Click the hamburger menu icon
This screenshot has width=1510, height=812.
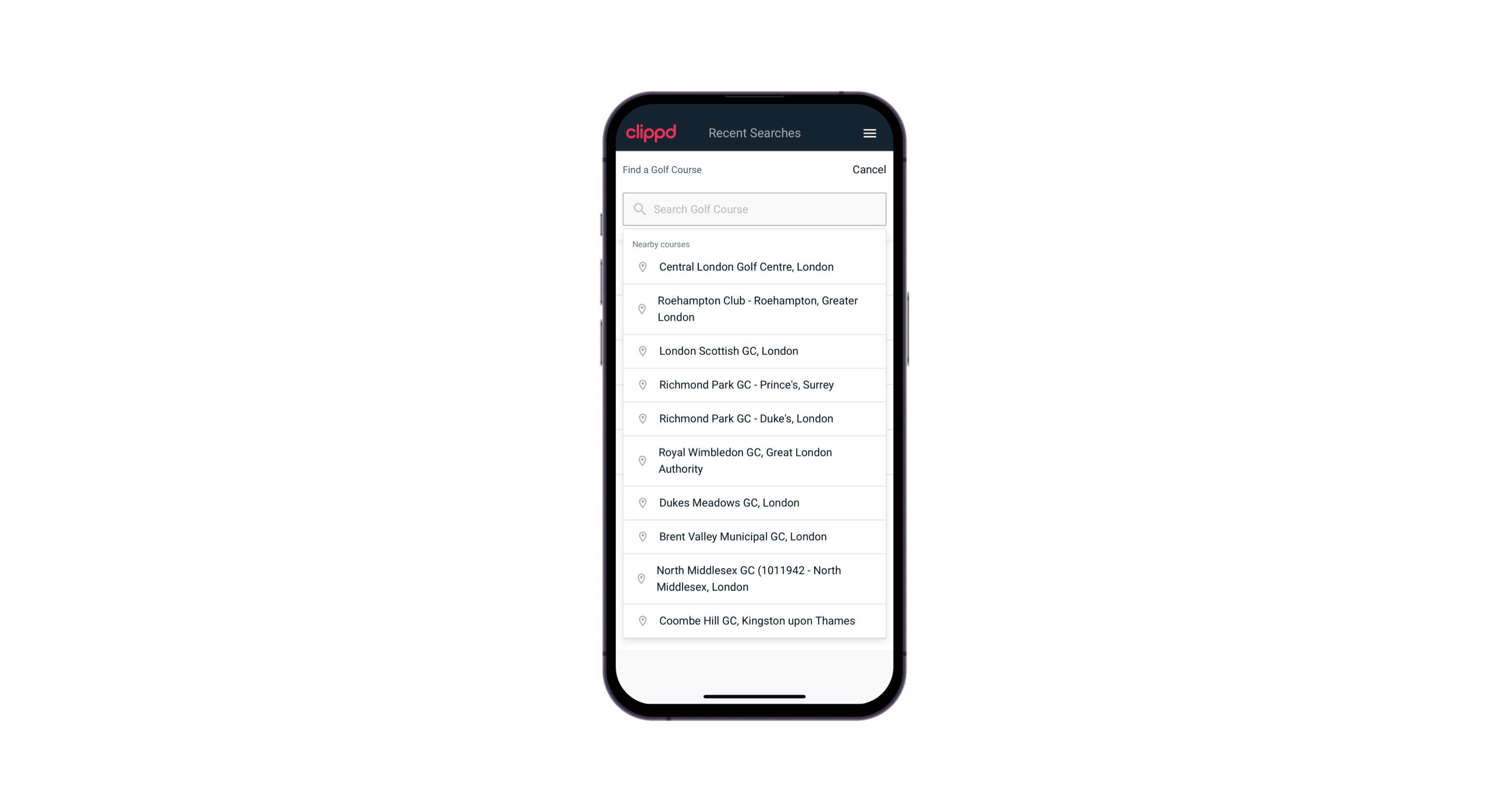pos(869,133)
